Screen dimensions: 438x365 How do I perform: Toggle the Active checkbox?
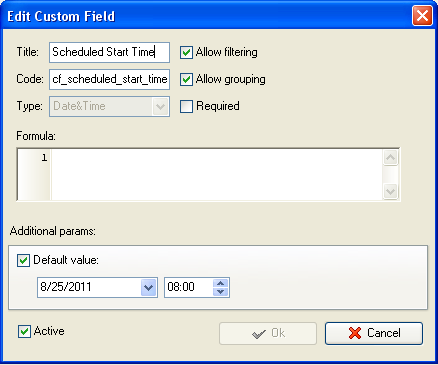pos(24,331)
